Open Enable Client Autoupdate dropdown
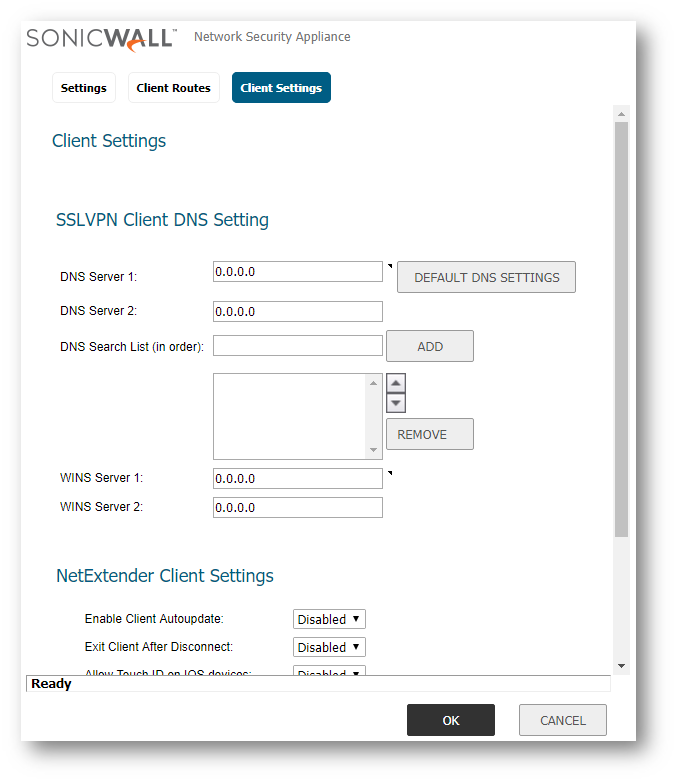The width and height of the screenshot is (678, 783). tap(329, 619)
